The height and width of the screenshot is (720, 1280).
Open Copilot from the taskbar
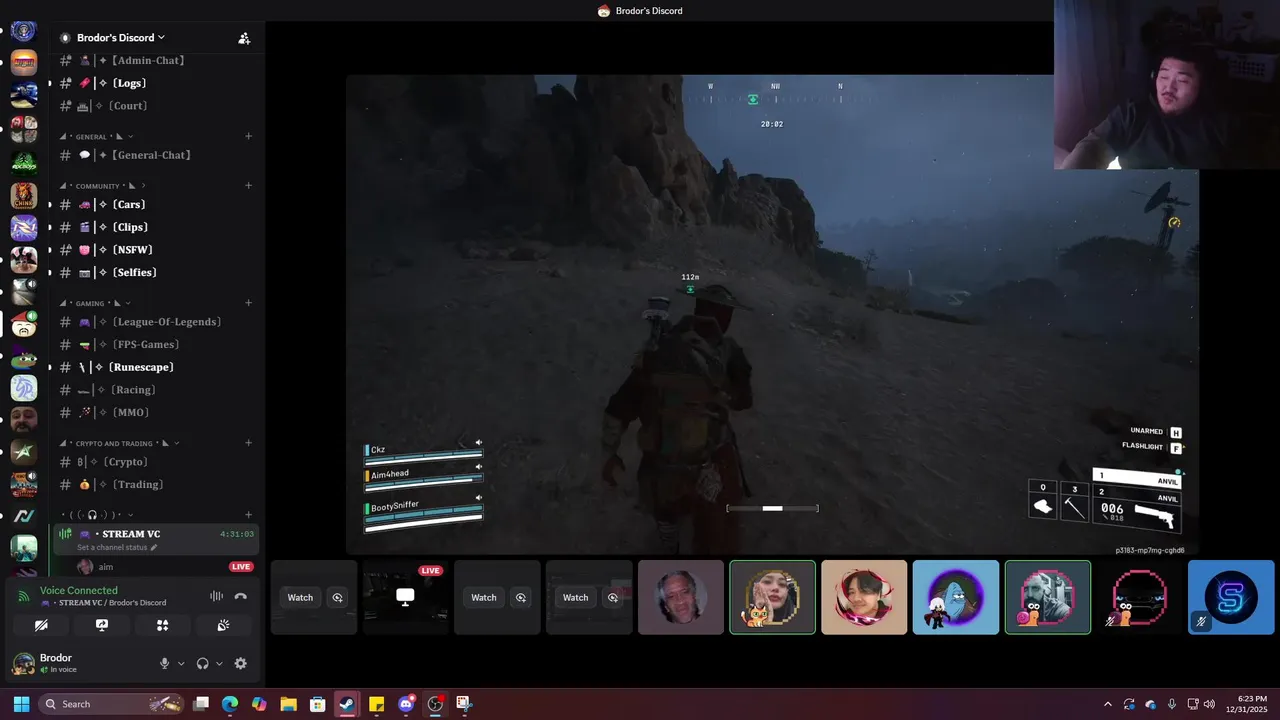tap(259, 704)
